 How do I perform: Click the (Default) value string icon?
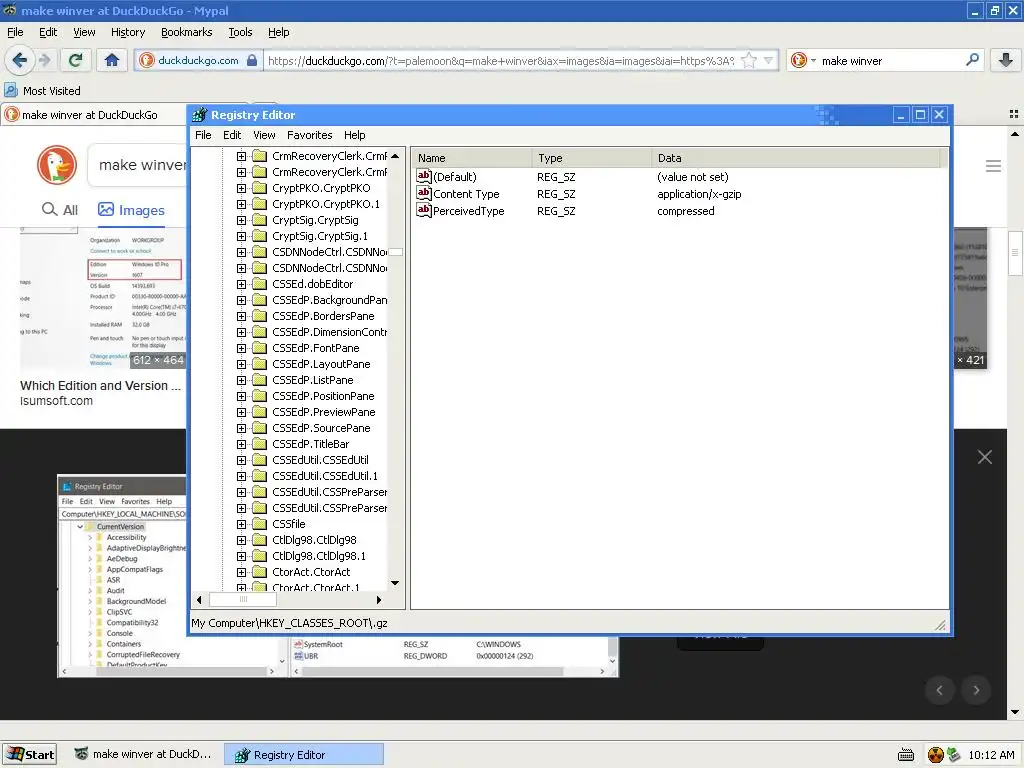[423, 176]
